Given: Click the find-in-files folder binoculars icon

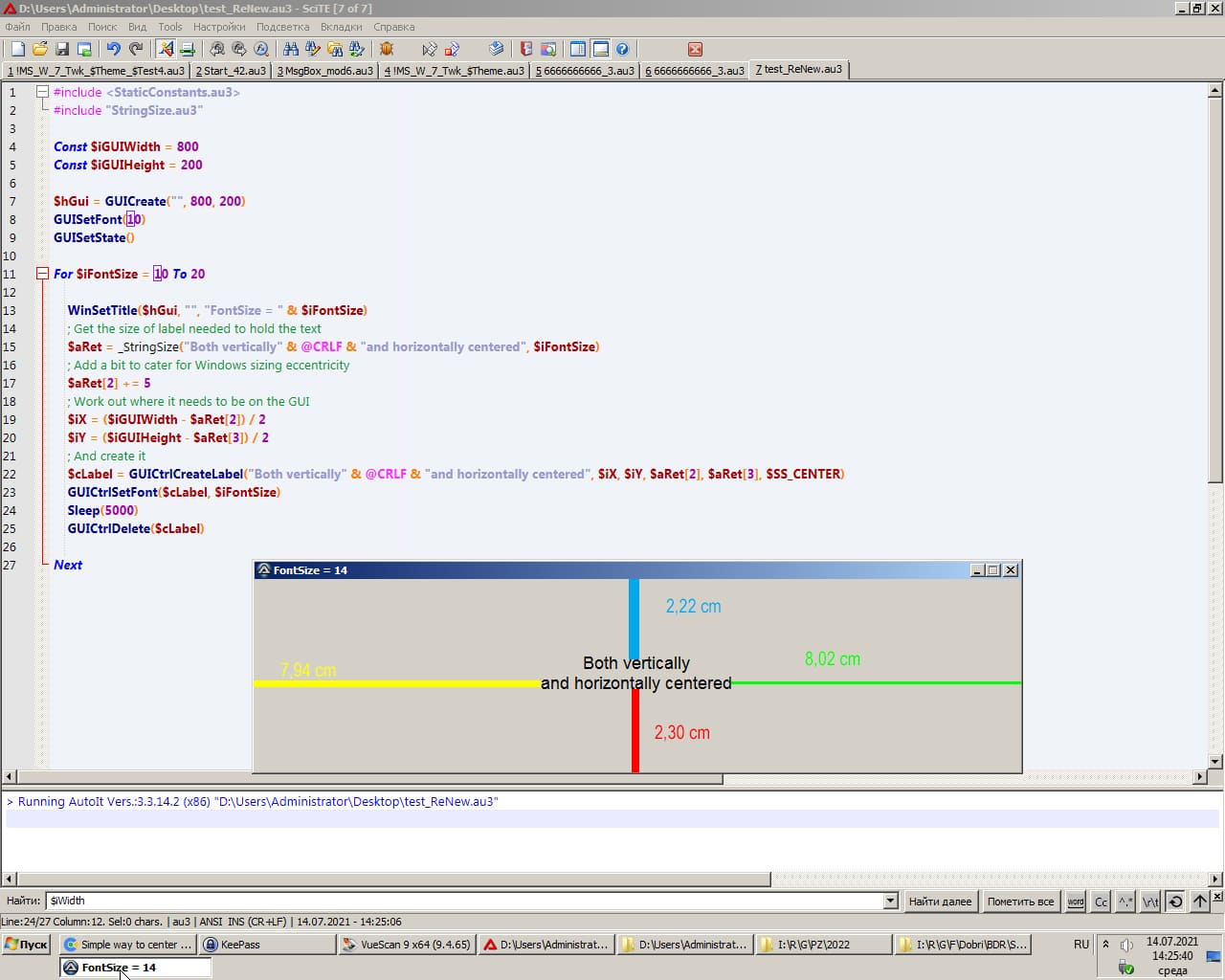Looking at the screenshot, I should pyautogui.click(x=335, y=49).
